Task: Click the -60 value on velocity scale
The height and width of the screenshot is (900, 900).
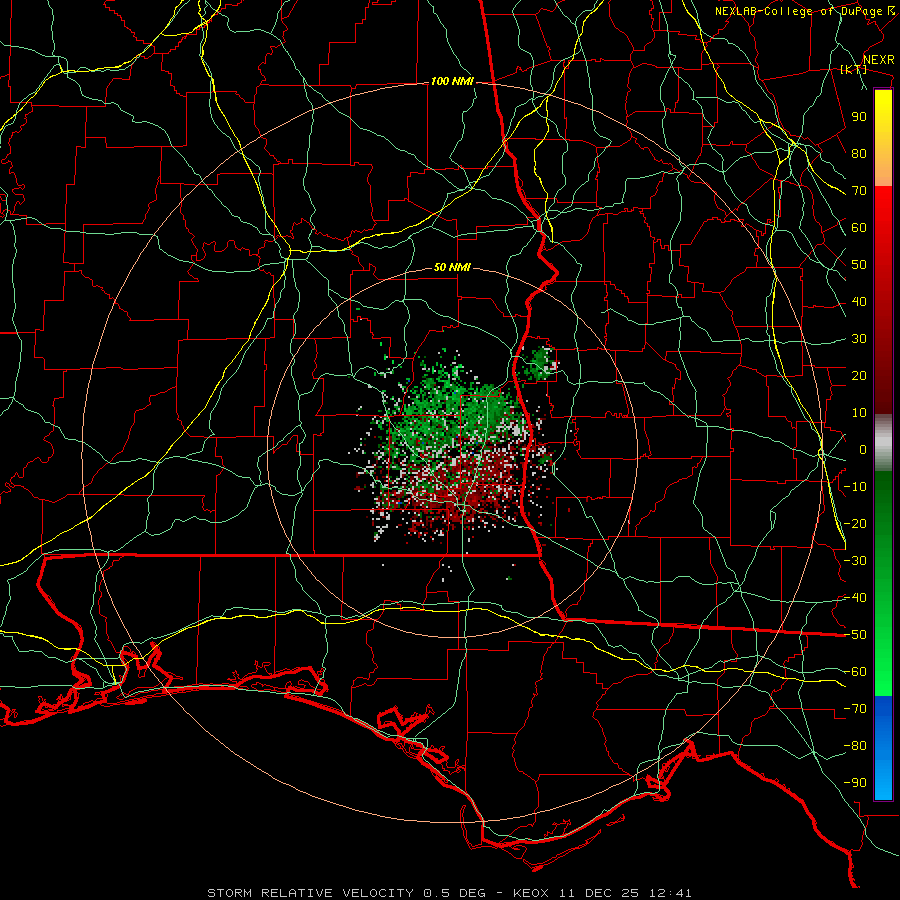Action: coord(855,672)
